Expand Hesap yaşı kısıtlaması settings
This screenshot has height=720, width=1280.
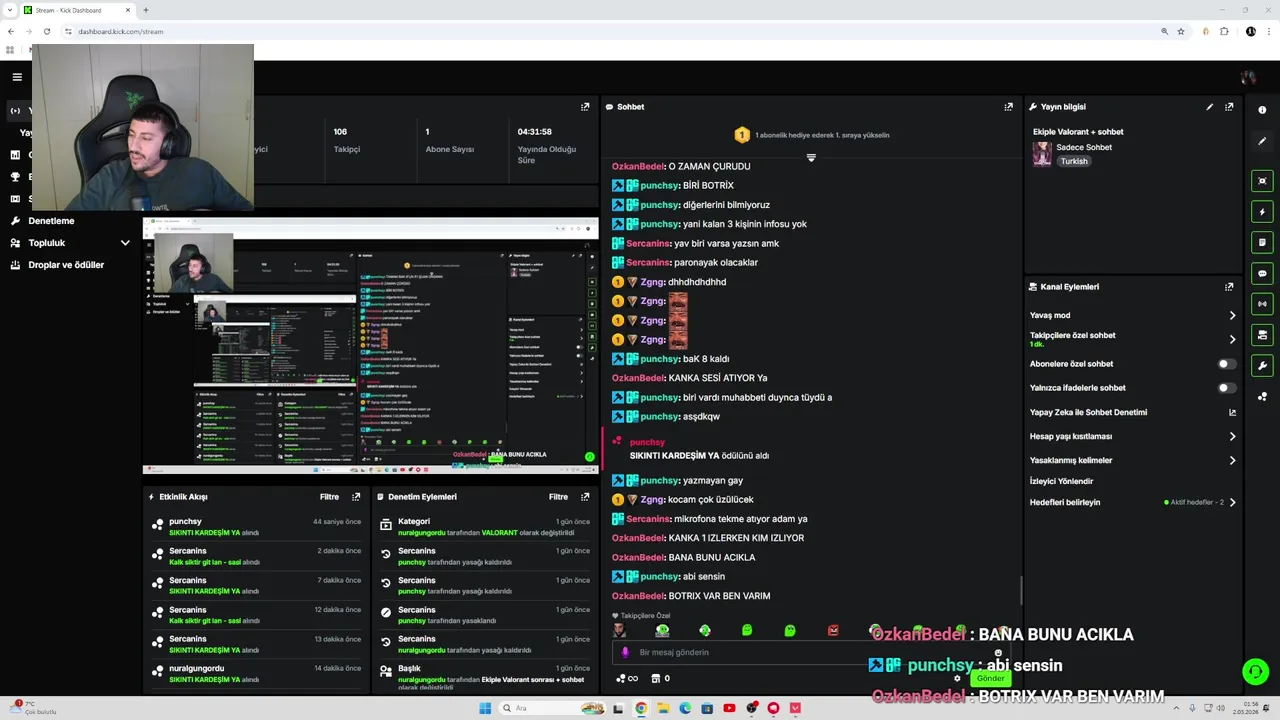(x=1232, y=436)
